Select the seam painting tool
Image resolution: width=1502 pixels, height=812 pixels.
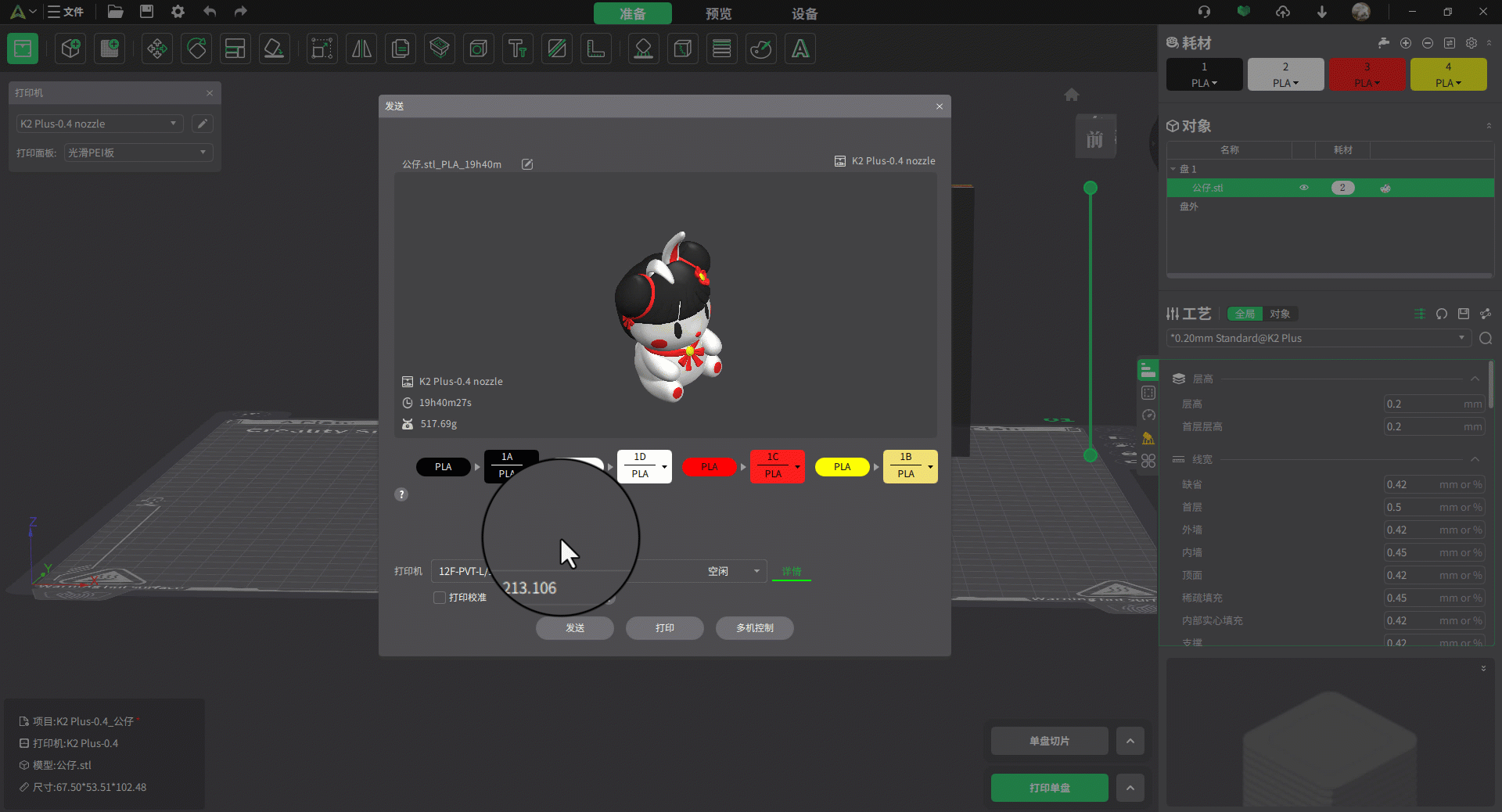coord(682,49)
